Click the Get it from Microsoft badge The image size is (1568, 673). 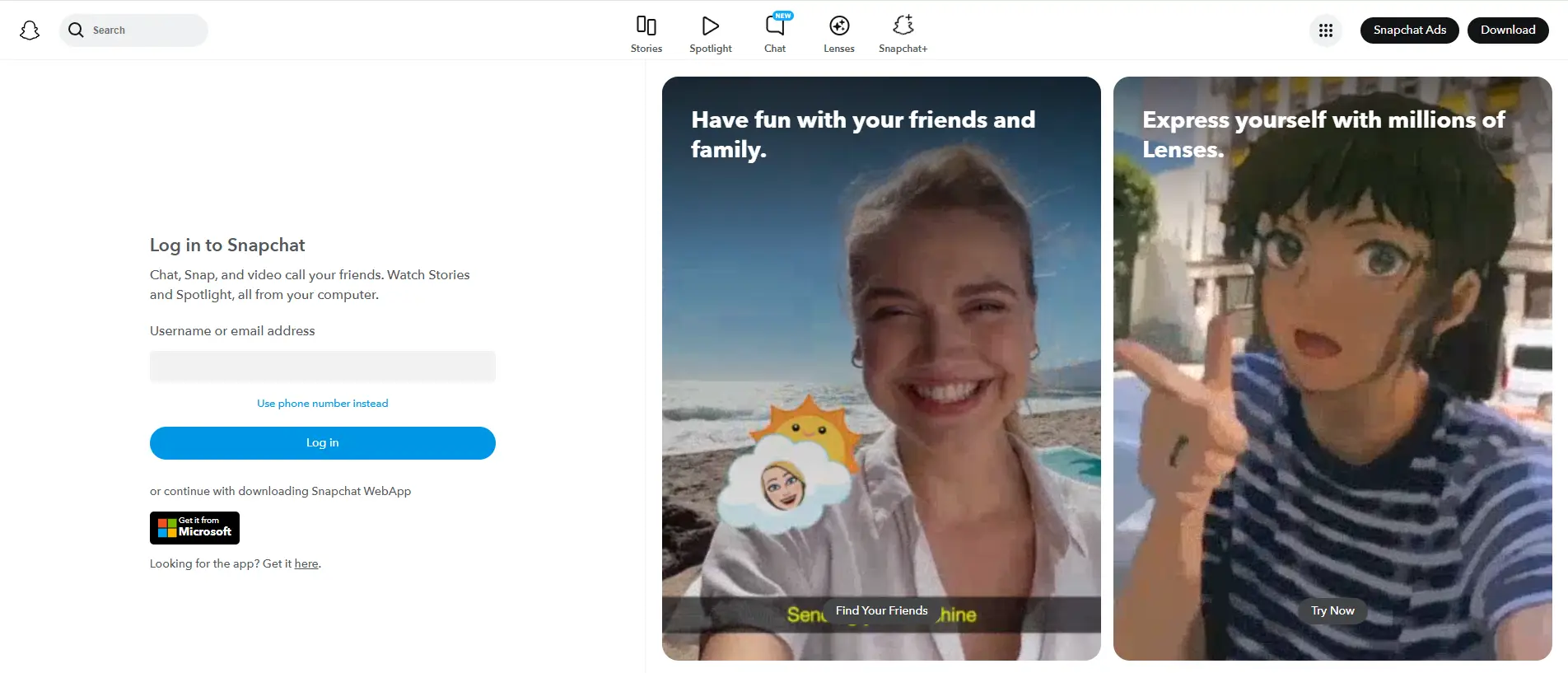[x=194, y=528]
